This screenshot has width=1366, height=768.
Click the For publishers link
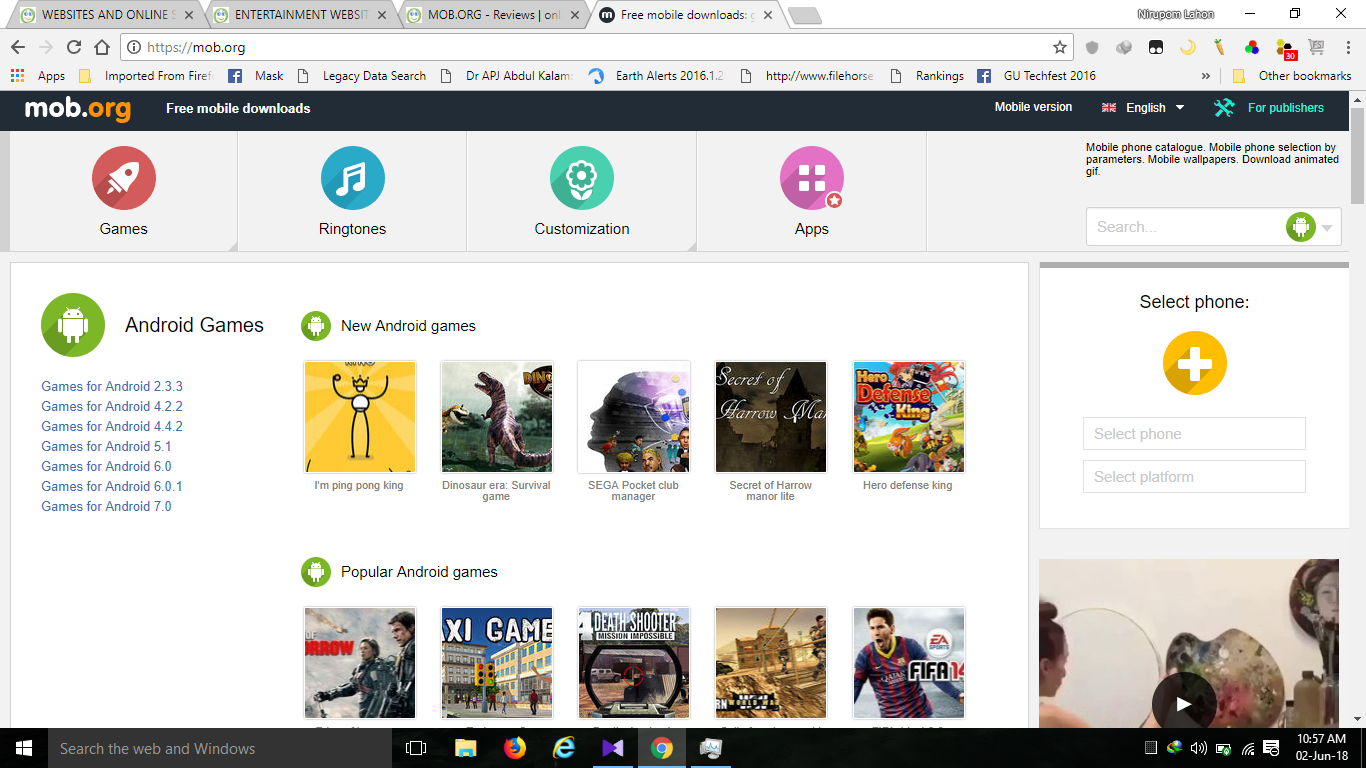(1286, 108)
